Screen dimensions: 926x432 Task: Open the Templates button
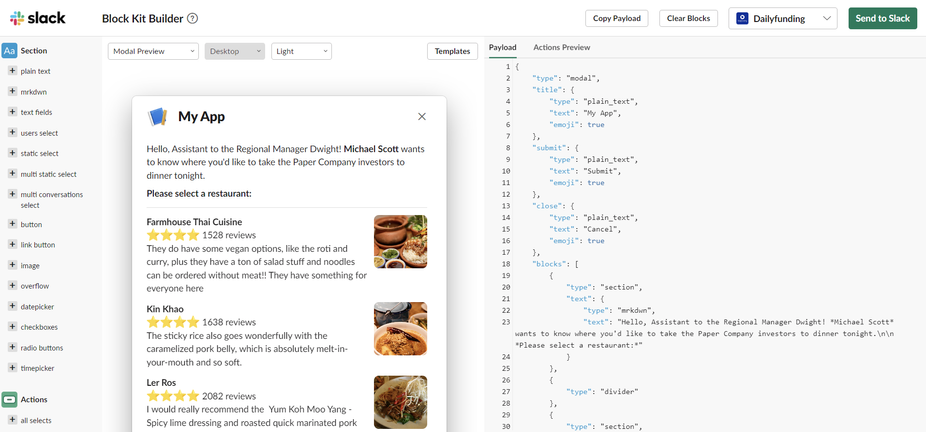coord(452,51)
